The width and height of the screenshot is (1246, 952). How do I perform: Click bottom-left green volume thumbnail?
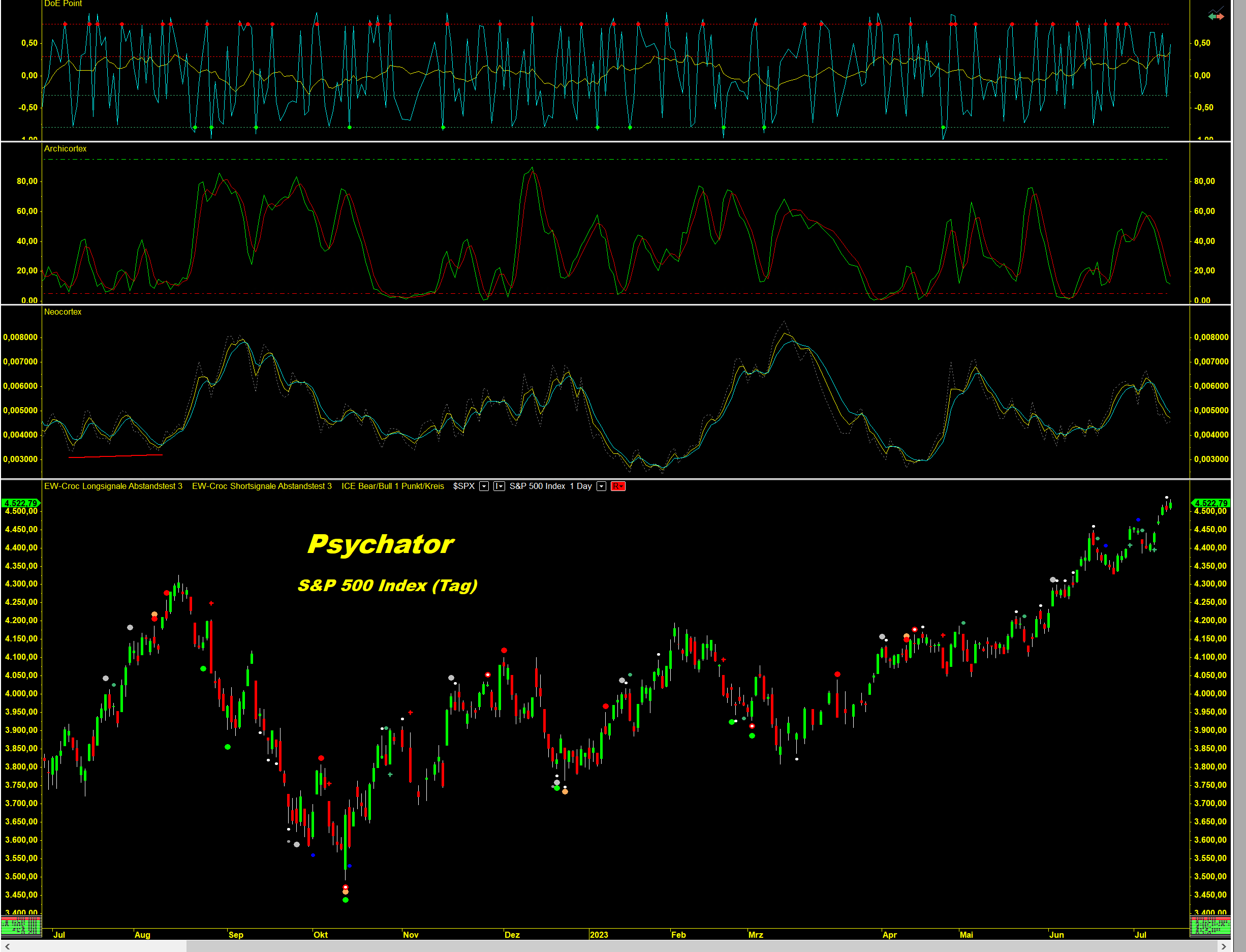click(x=20, y=928)
